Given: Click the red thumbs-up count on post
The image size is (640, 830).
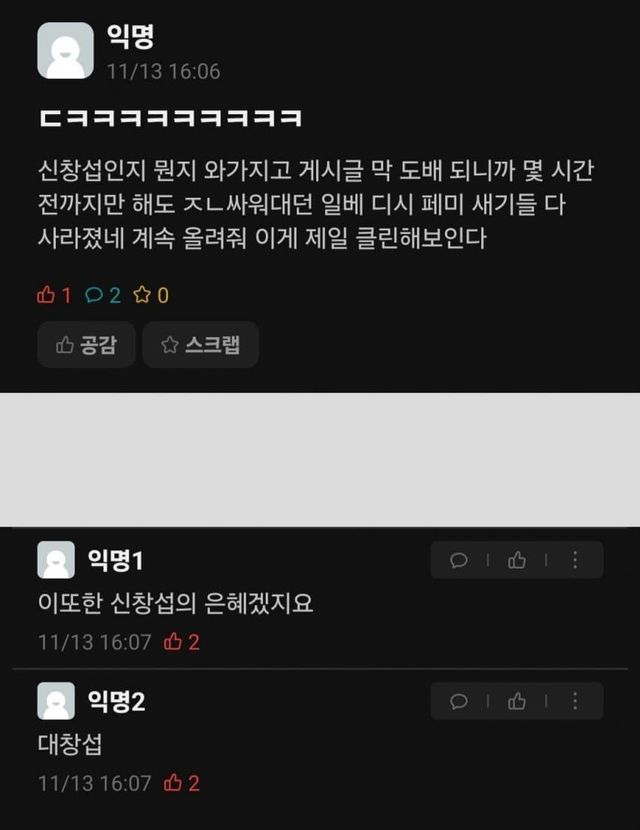Looking at the screenshot, I should pos(53,294).
